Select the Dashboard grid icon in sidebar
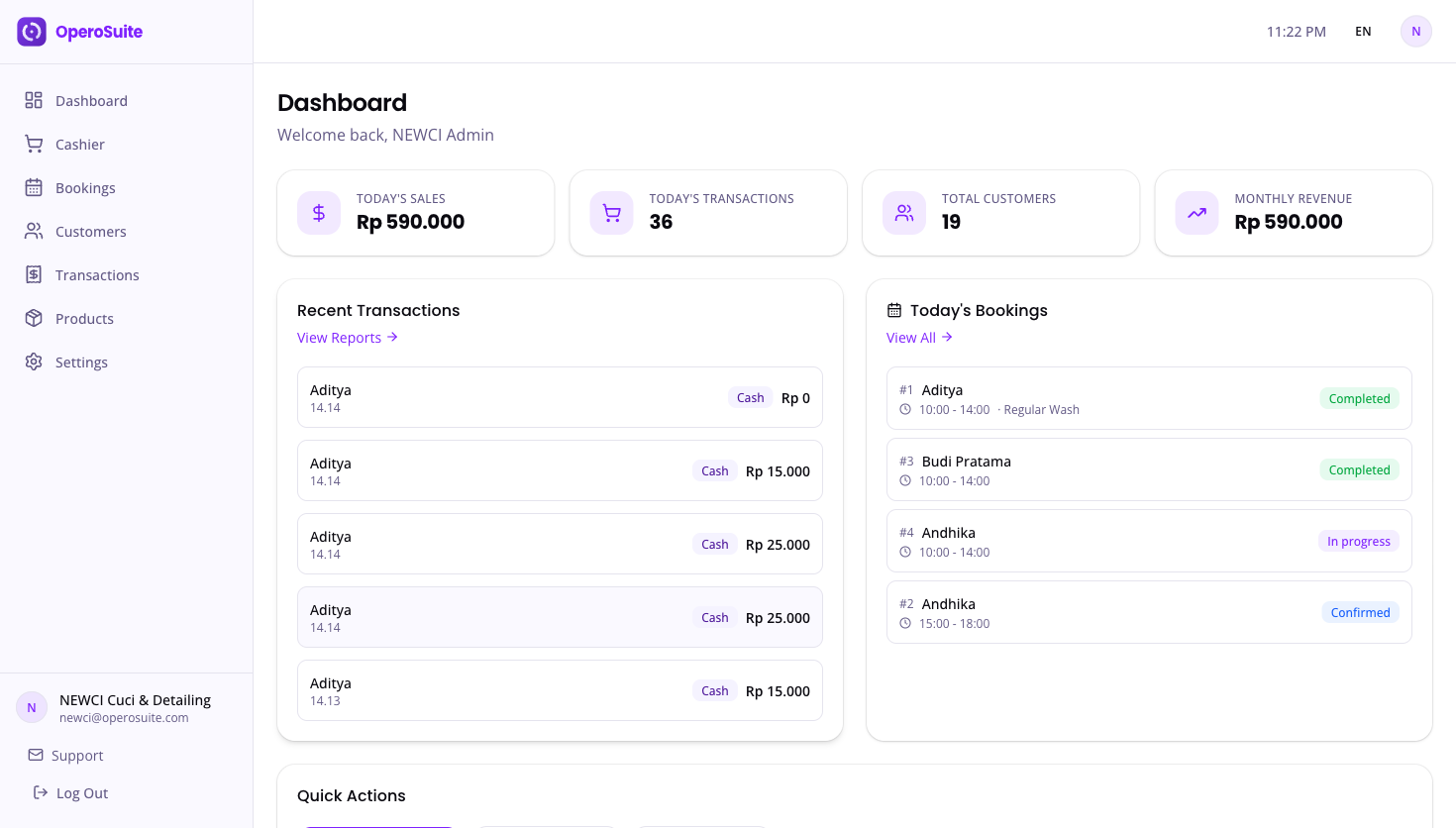 coord(33,100)
